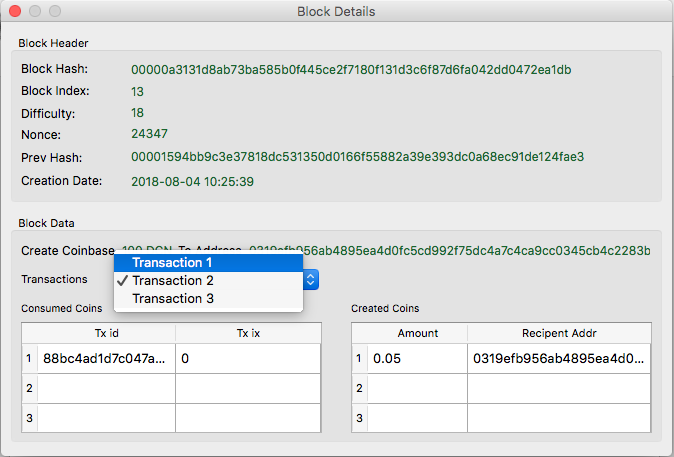
Task: Select the 0319efb956ab4895ea4d0... recipient cell
Action: pos(559,359)
